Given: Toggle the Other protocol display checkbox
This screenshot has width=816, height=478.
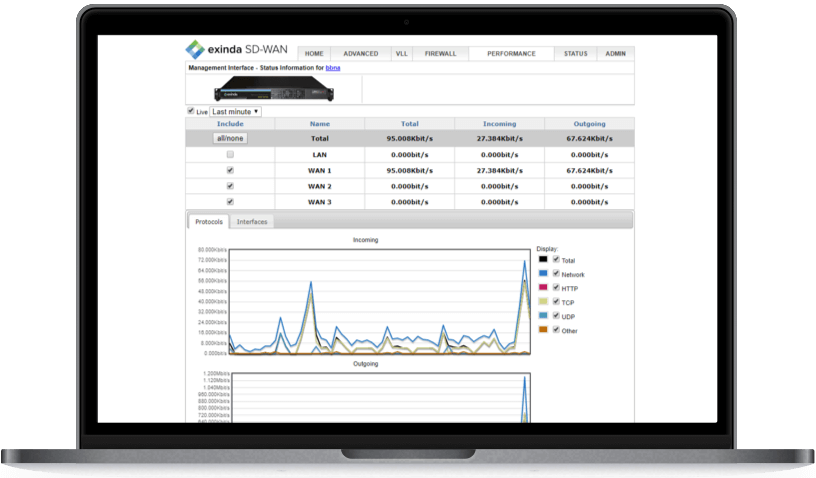Looking at the screenshot, I should (556, 330).
